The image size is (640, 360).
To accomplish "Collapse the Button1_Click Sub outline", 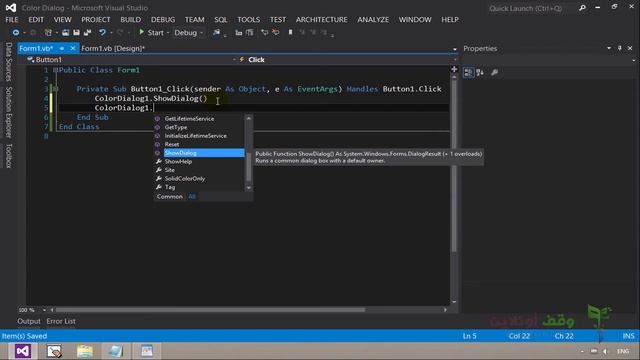I will pyautogui.click(x=55, y=89).
